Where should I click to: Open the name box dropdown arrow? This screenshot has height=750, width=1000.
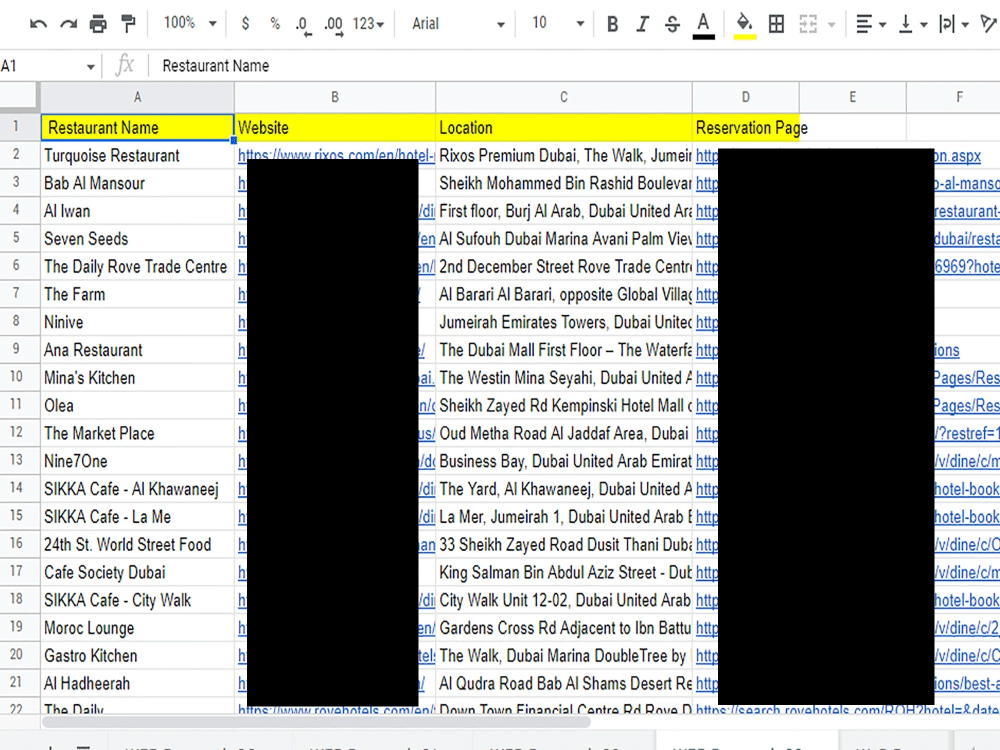(x=91, y=66)
